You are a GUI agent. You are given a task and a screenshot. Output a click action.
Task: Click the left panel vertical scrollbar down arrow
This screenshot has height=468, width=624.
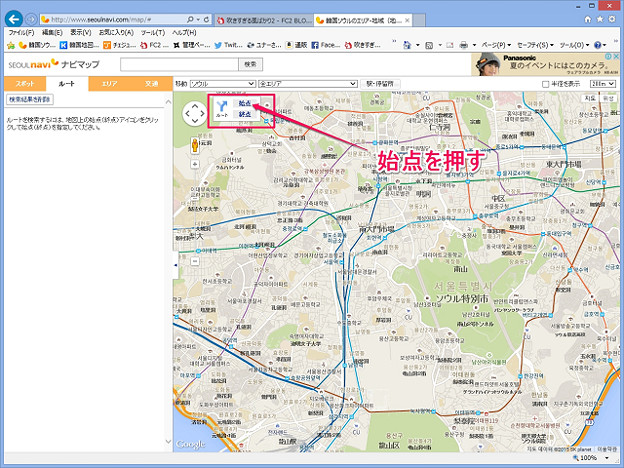point(168,441)
